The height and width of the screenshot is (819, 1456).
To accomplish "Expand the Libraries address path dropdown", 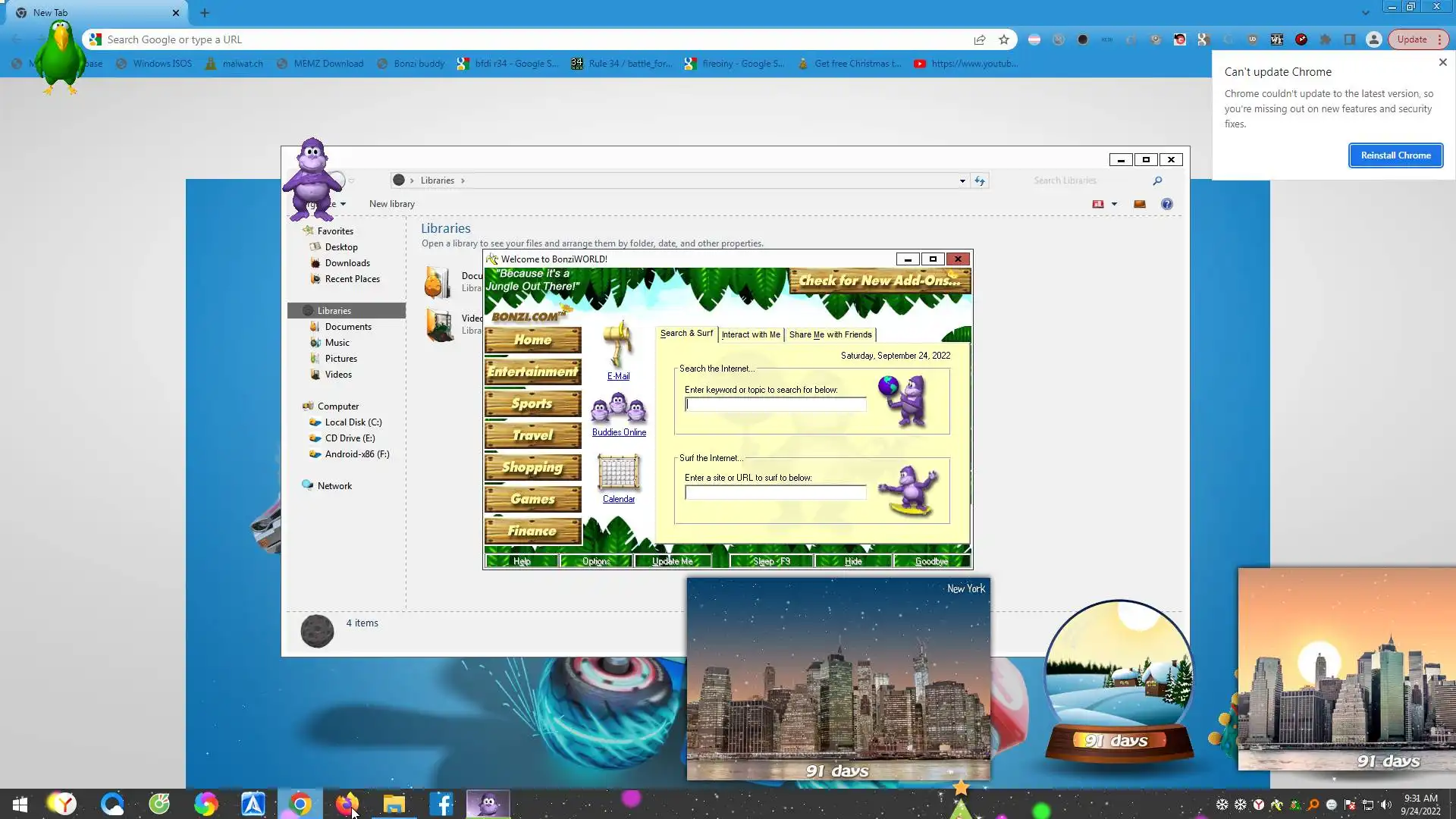I will pyautogui.click(x=962, y=180).
